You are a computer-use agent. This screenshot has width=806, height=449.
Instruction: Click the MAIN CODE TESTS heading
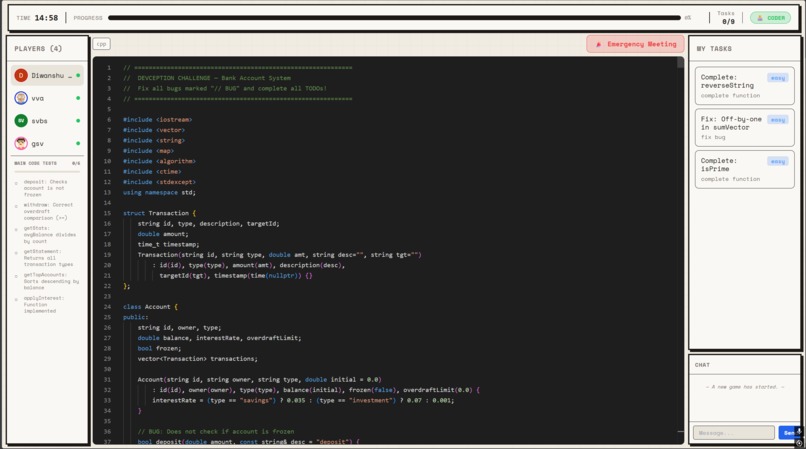[35, 164]
